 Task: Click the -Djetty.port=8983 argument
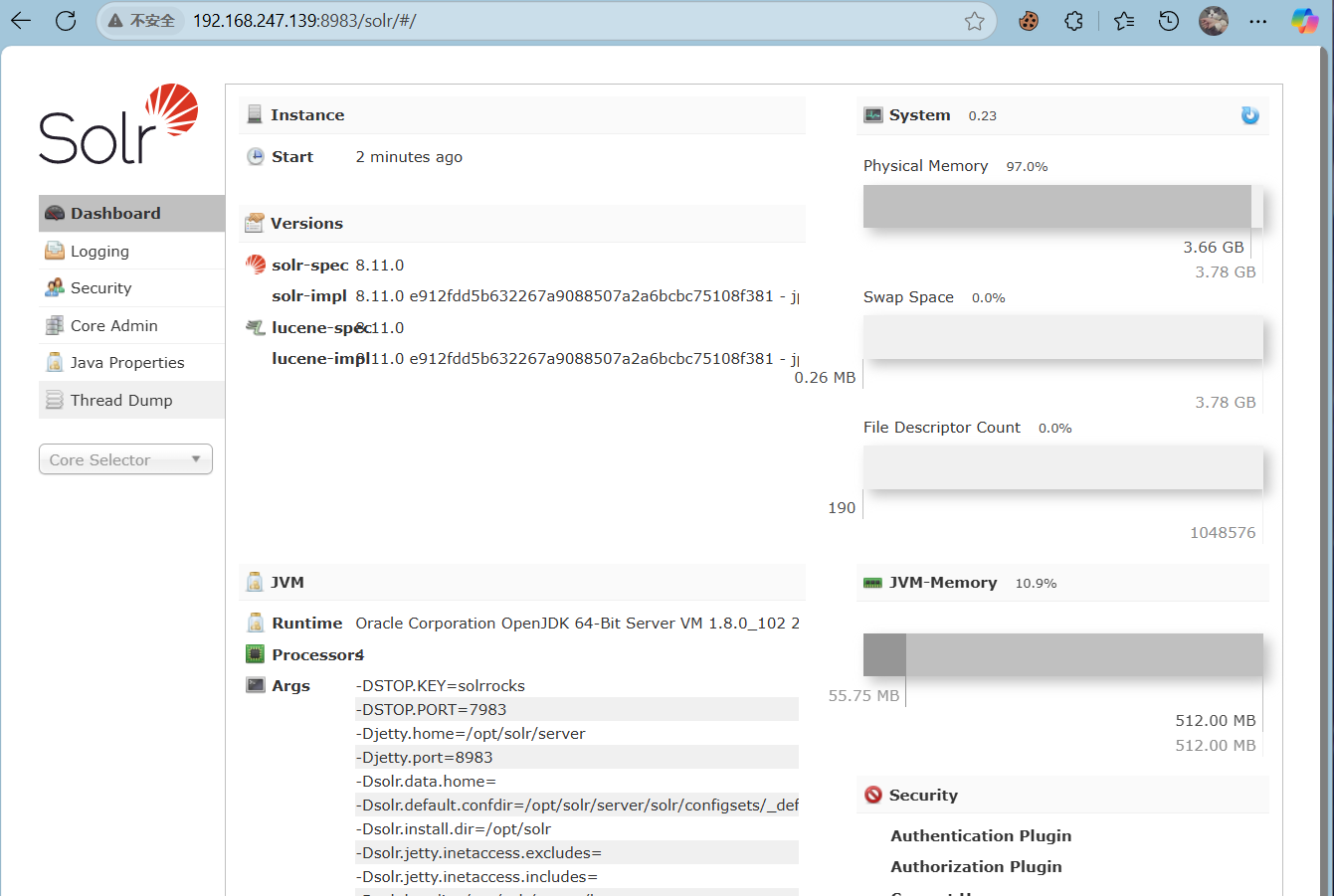coord(577,757)
